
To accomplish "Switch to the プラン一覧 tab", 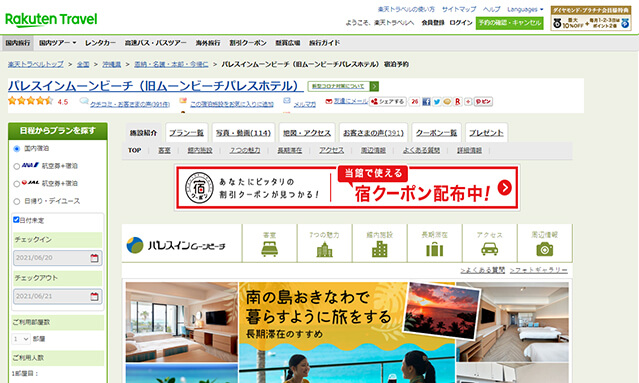I will [x=187, y=133].
